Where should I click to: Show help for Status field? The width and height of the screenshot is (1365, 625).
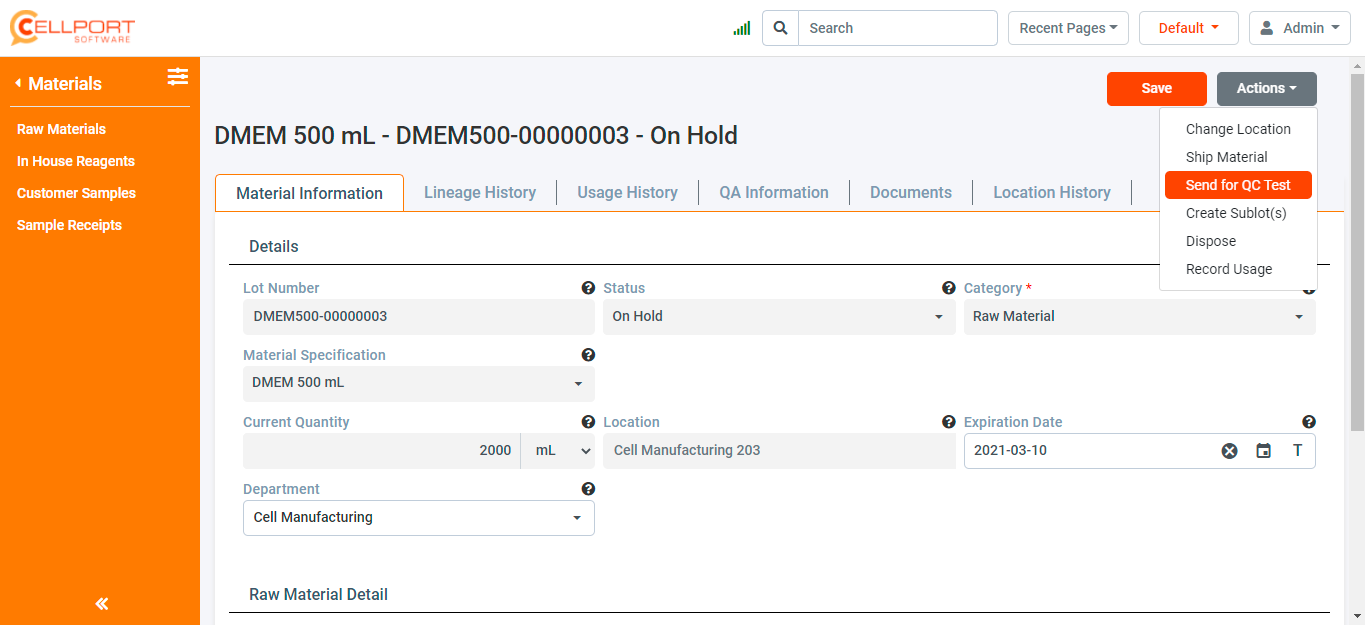pyautogui.click(x=948, y=288)
